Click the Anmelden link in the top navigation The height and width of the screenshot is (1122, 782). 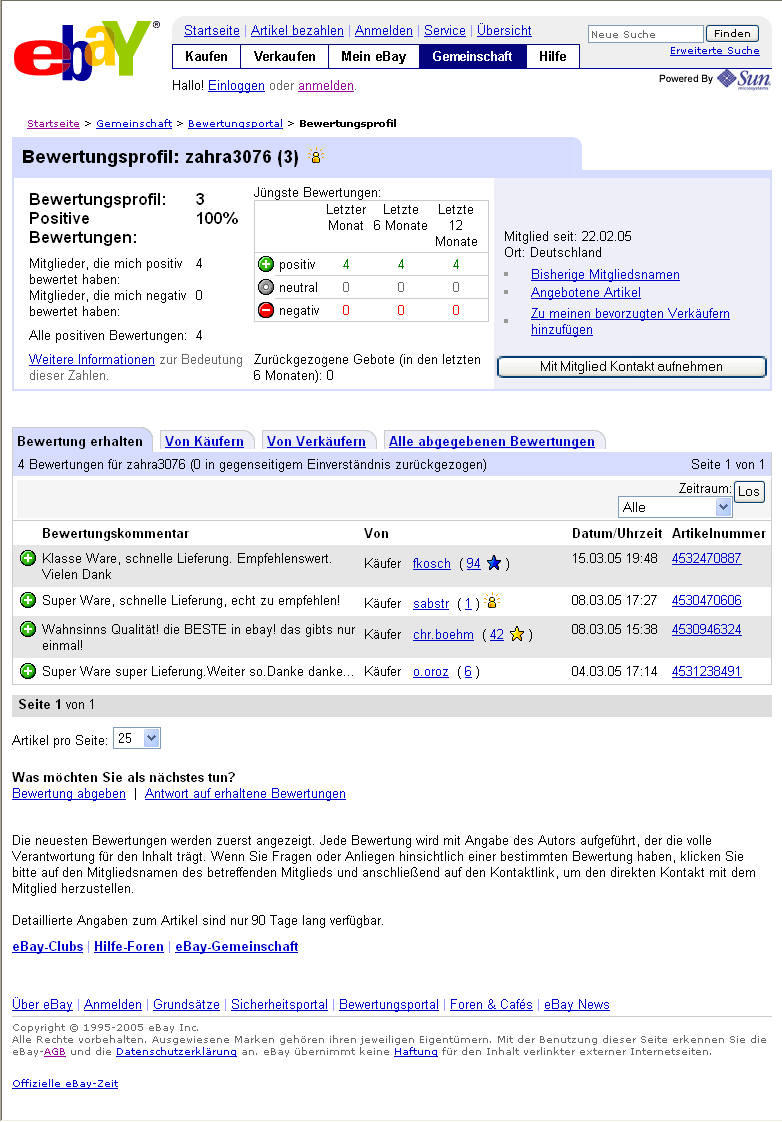(383, 31)
